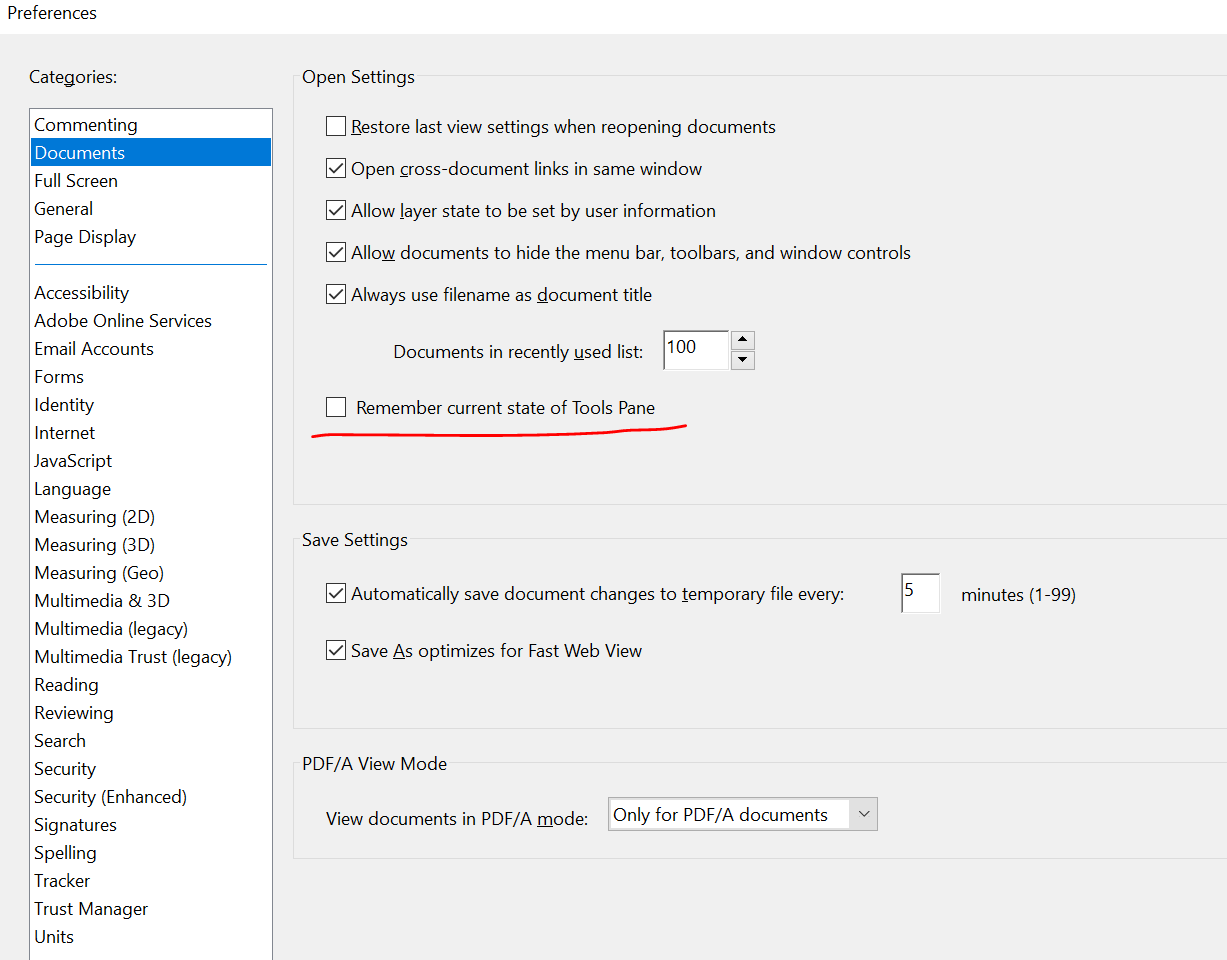Click the recently used list count field
Screen dimensions: 1227x960
[x=695, y=348]
